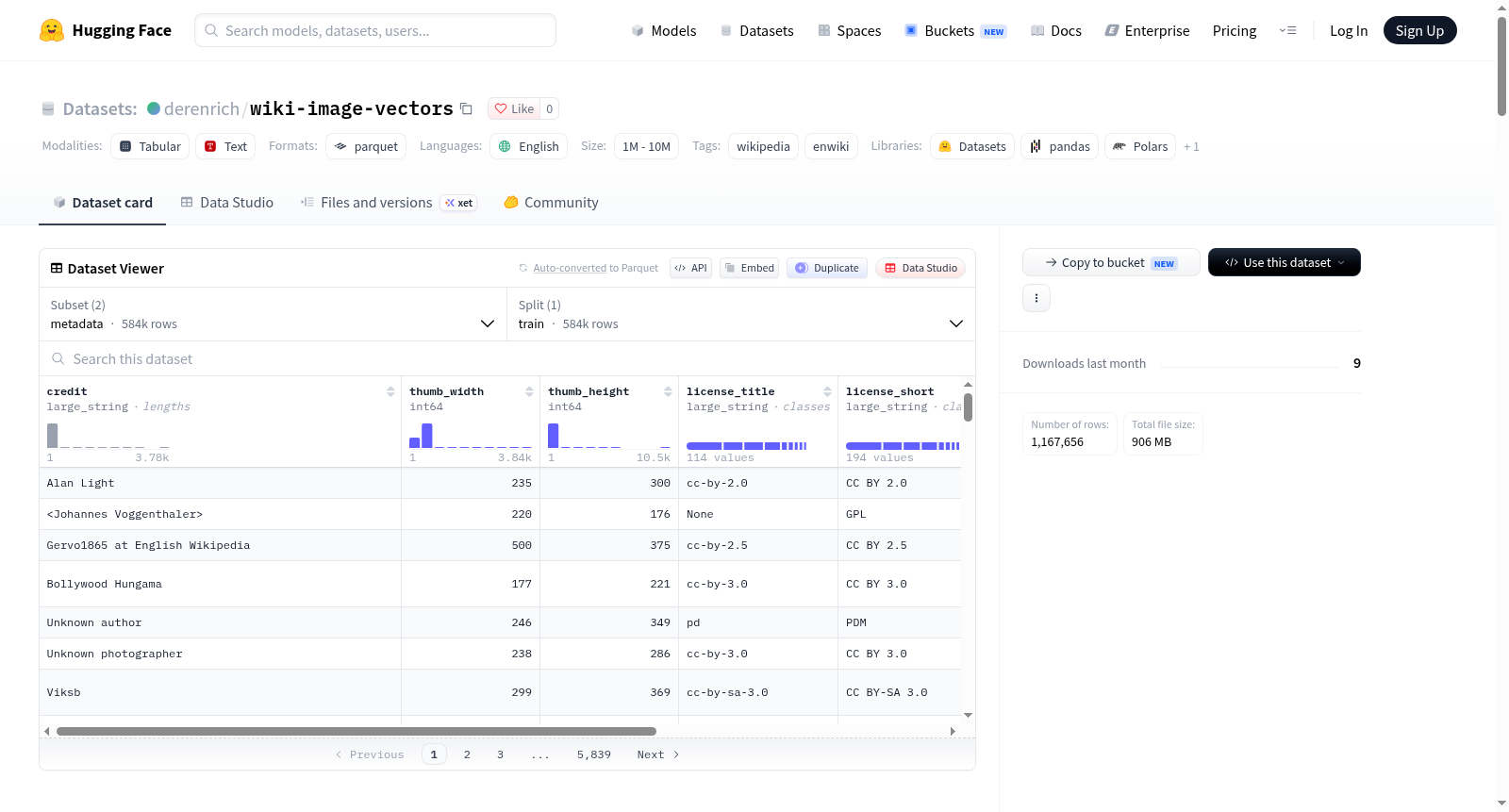Click the pandas library tag
1509x812 pixels.
tap(1059, 146)
